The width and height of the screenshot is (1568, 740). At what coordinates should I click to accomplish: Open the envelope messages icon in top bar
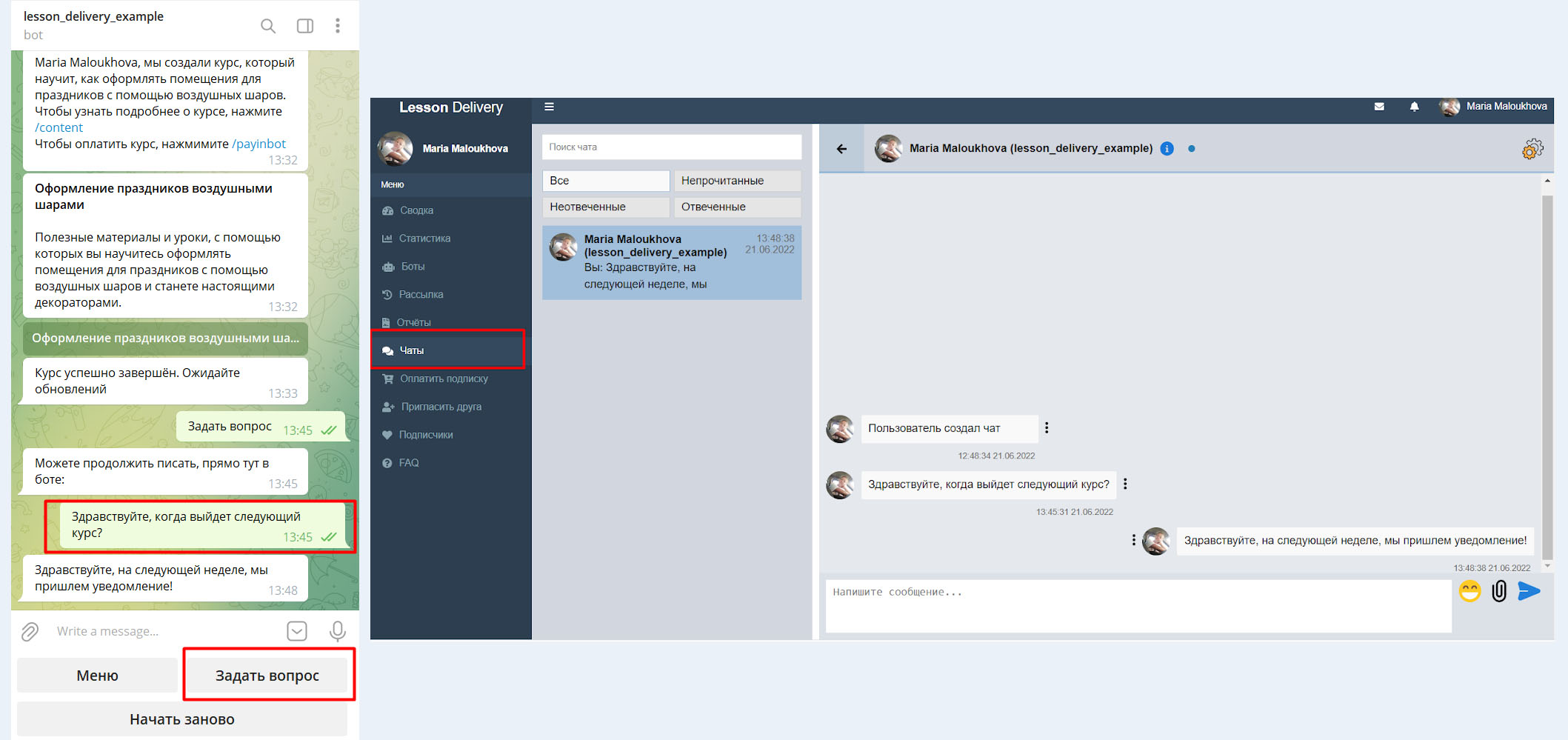(1379, 107)
